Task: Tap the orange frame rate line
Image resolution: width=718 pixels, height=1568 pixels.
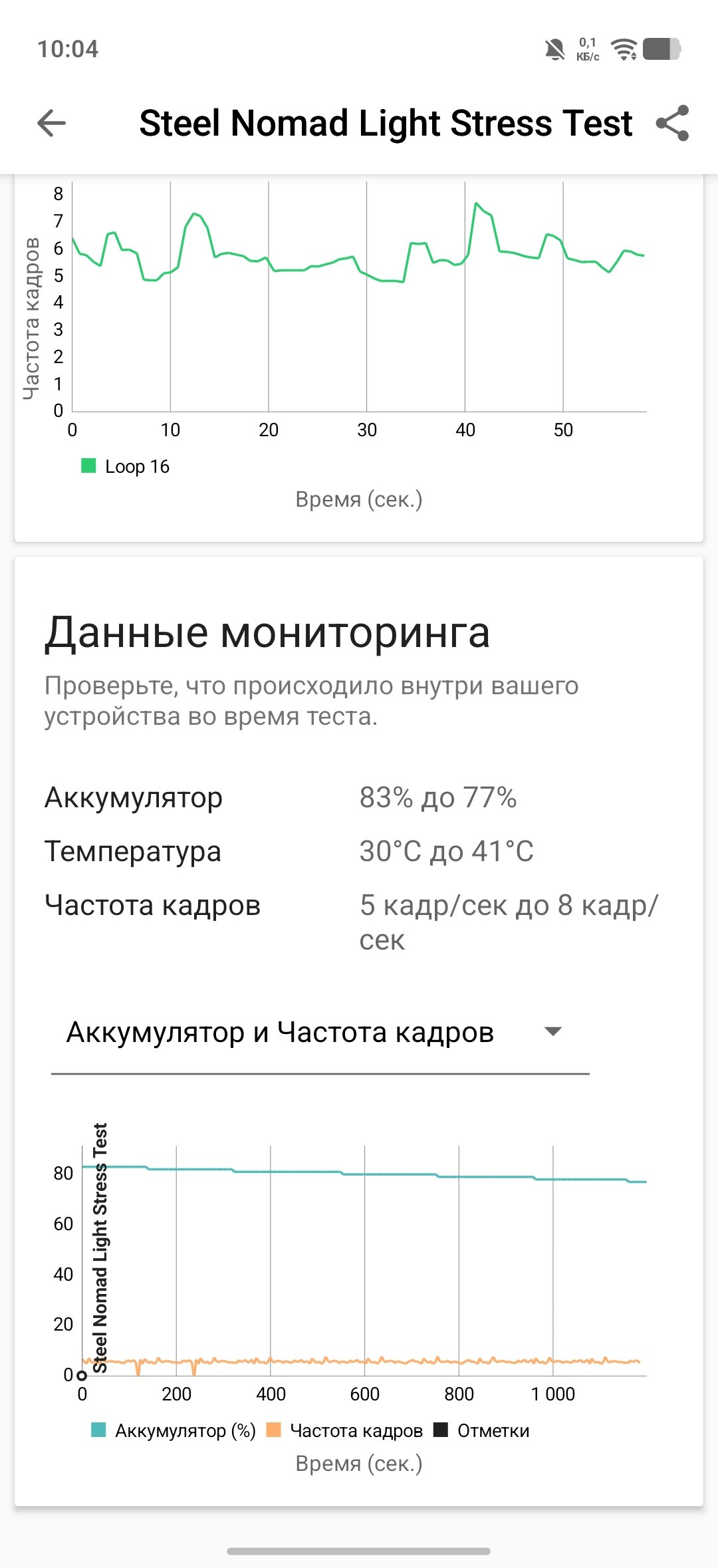Action: pyautogui.click(x=399, y=1362)
